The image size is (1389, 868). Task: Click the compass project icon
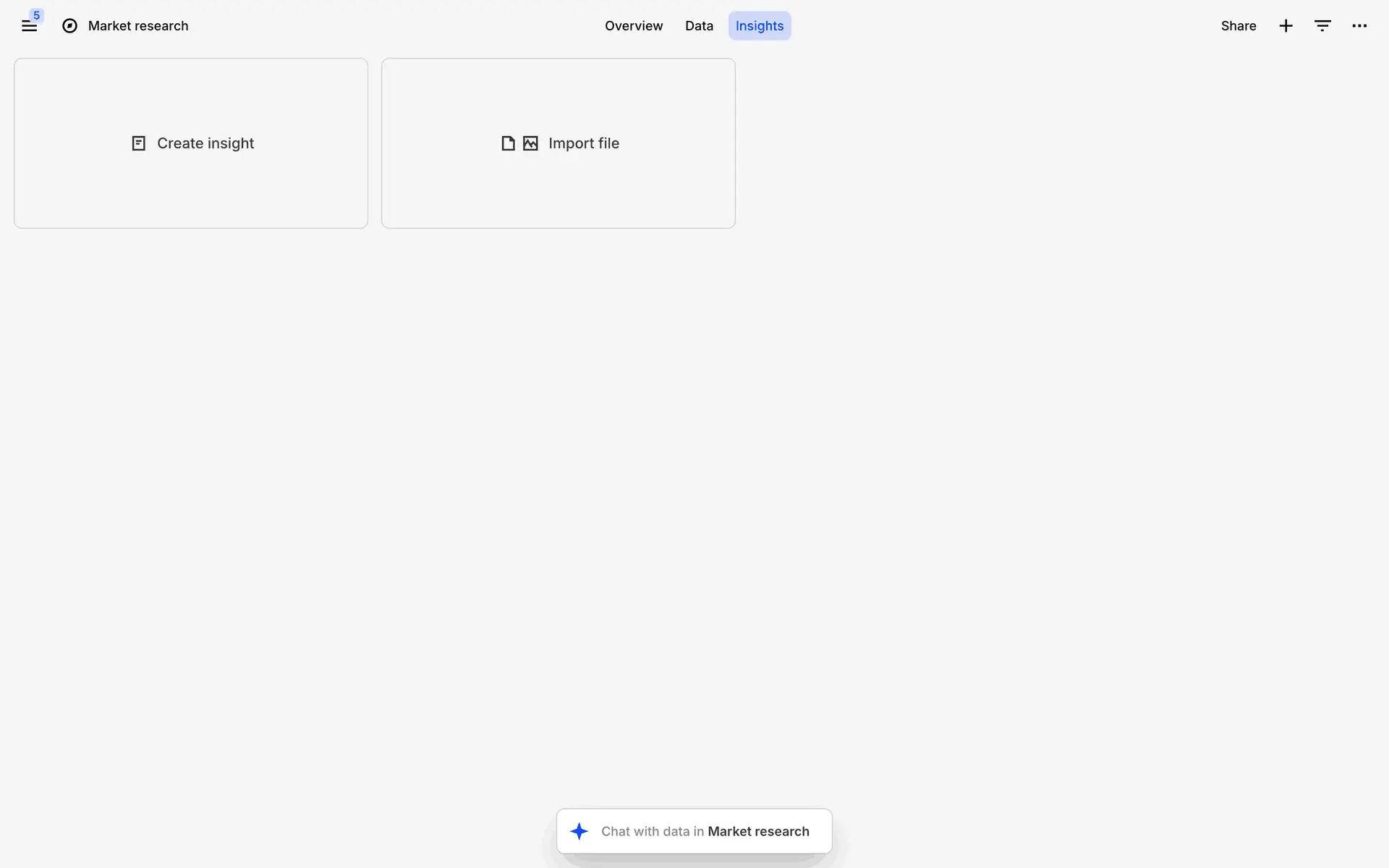(x=69, y=26)
